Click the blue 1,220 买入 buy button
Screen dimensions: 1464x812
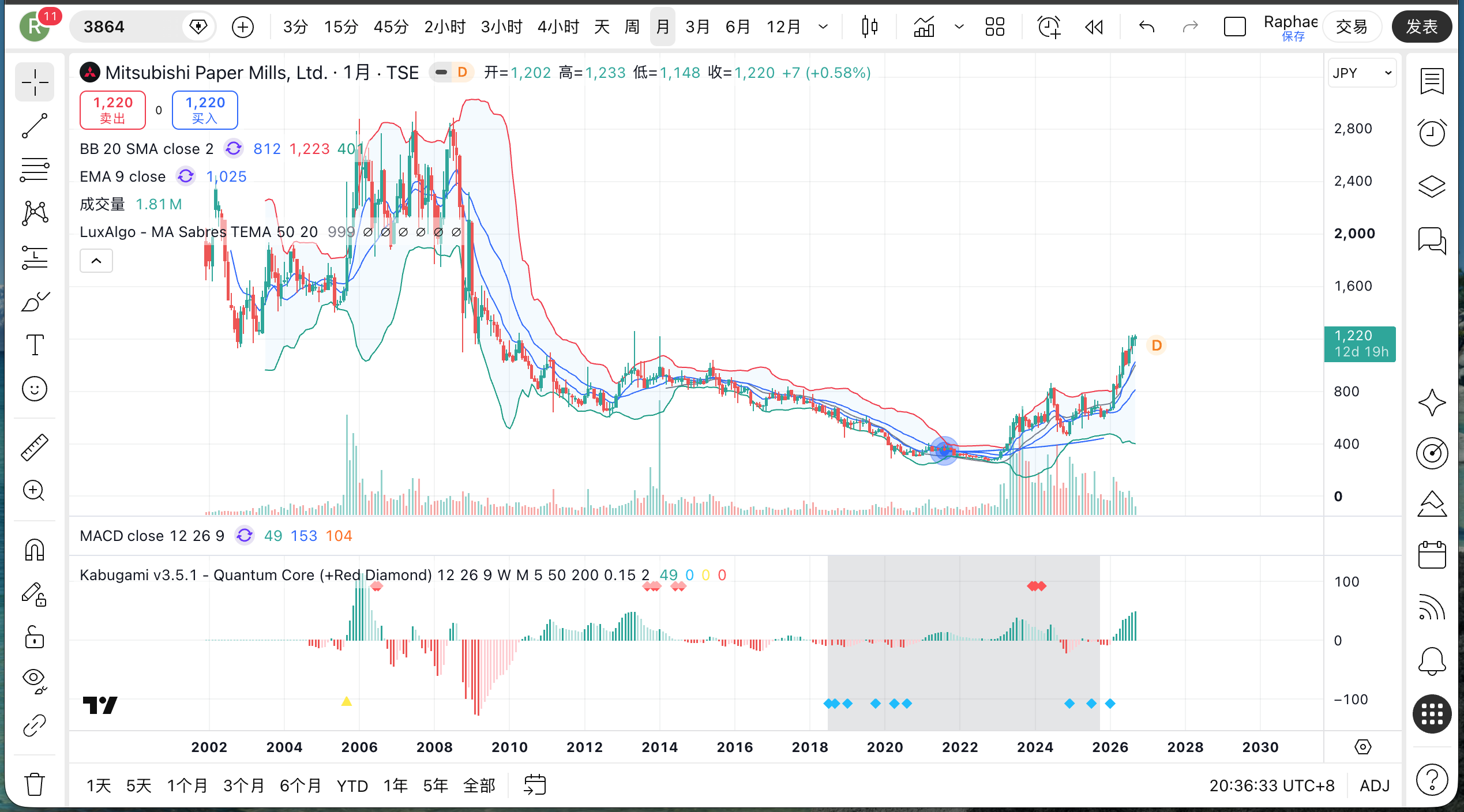205,110
